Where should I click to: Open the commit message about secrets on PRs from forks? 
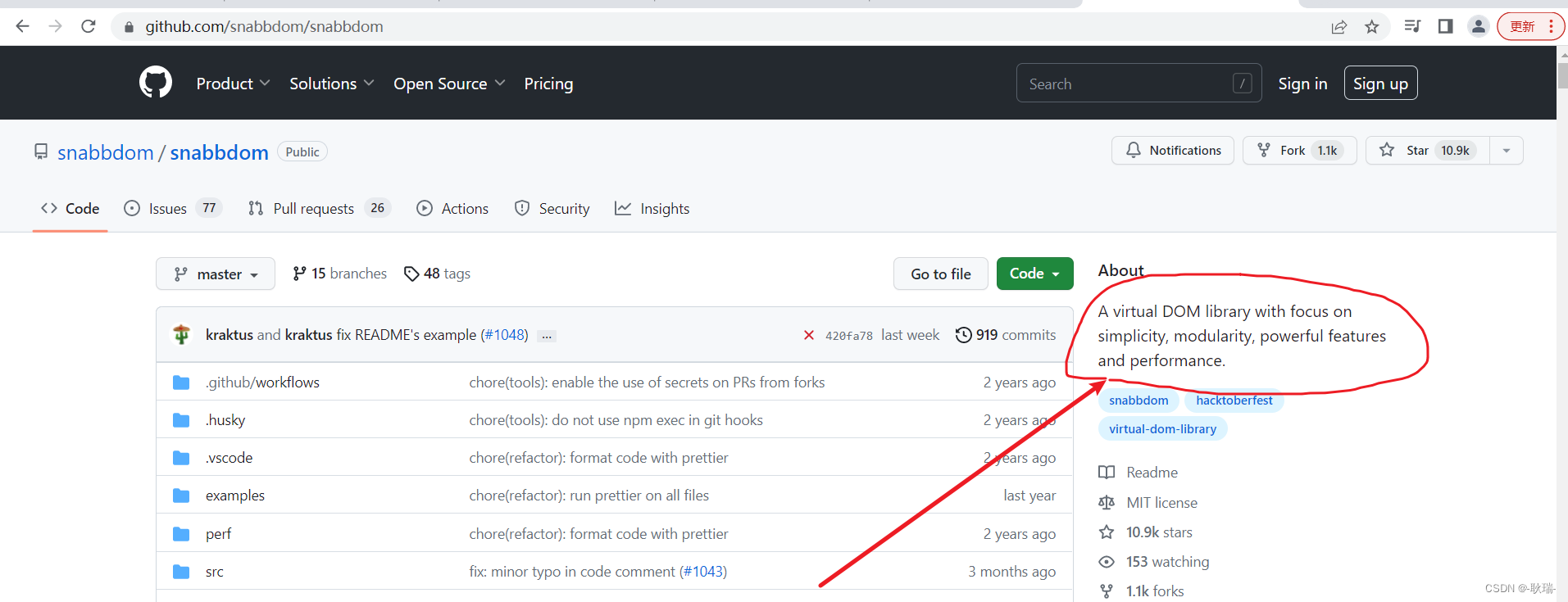[647, 382]
